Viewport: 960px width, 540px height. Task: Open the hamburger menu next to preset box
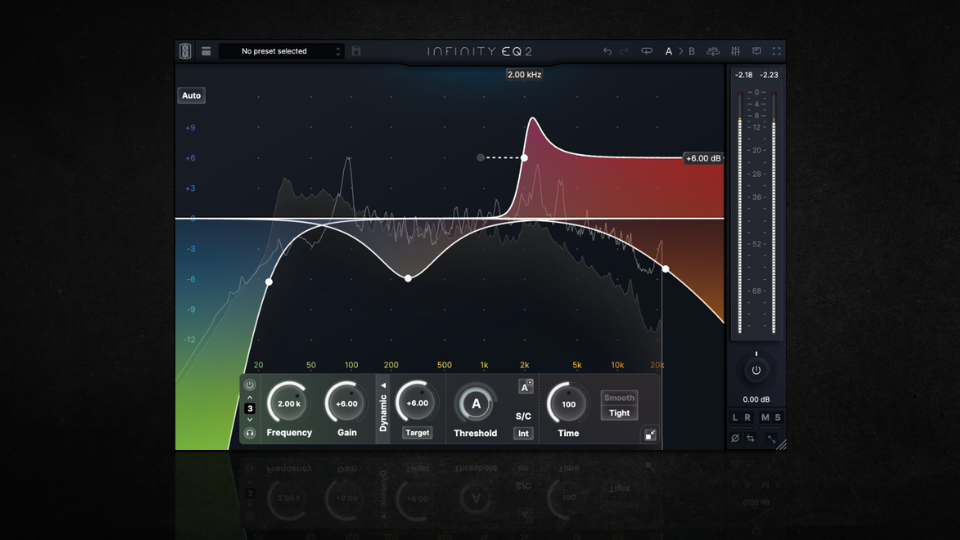click(206, 51)
